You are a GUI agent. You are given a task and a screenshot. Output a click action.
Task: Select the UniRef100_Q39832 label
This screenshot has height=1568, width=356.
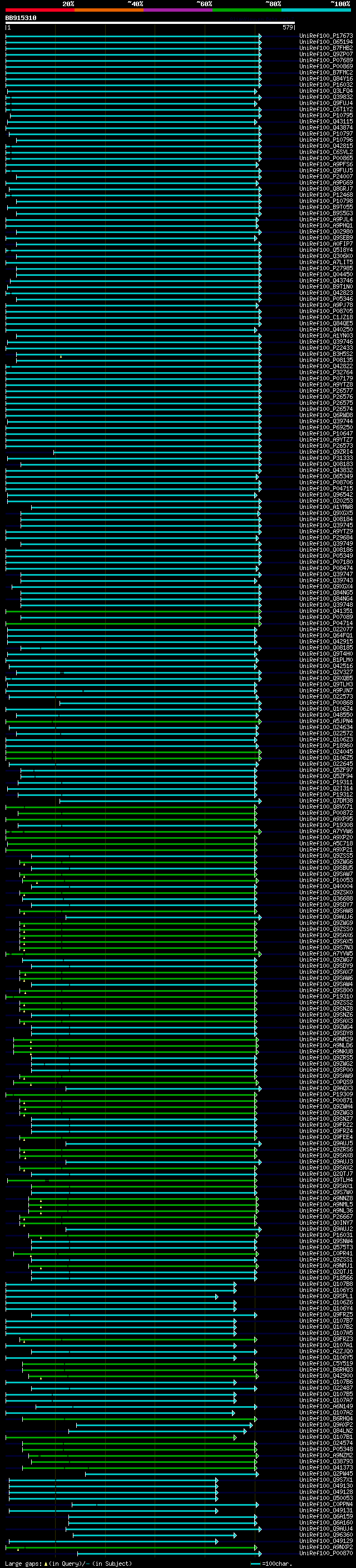tap(326, 97)
